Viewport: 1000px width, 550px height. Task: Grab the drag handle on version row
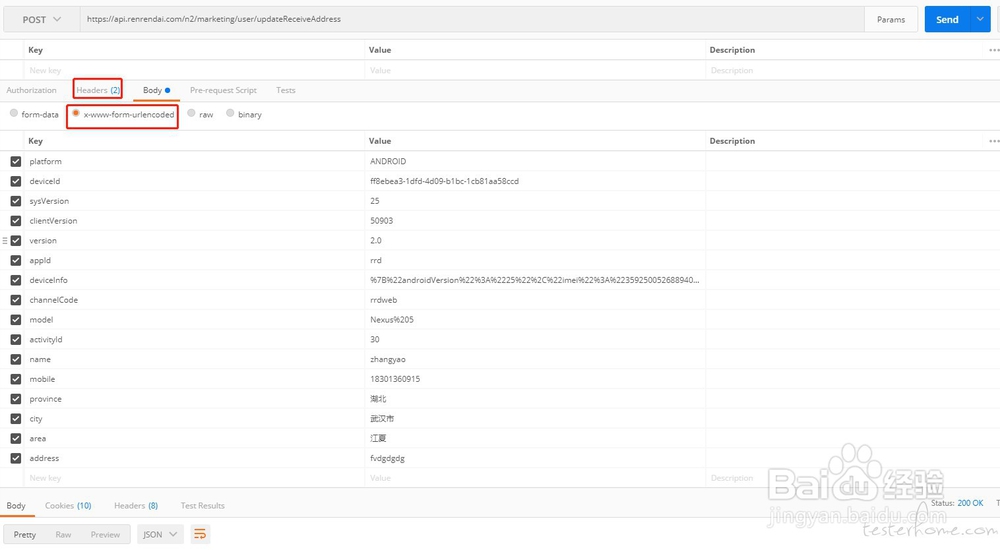pyautogui.click(x=4, y=241)
